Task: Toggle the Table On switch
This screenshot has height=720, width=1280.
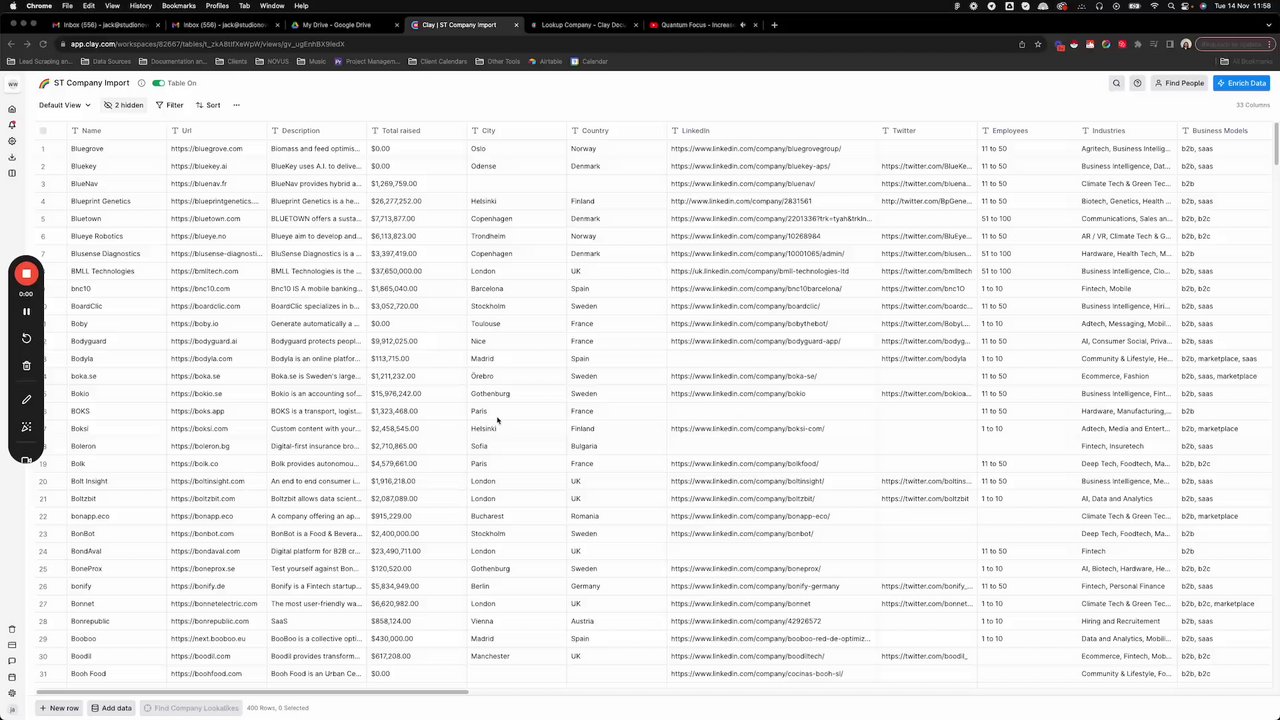Action: [158, 83]
